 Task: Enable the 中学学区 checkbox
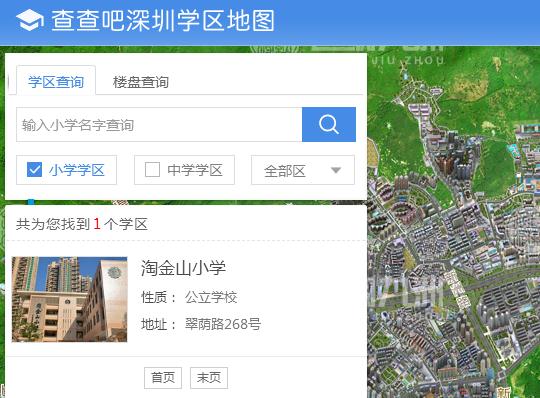tap(152, 170)
